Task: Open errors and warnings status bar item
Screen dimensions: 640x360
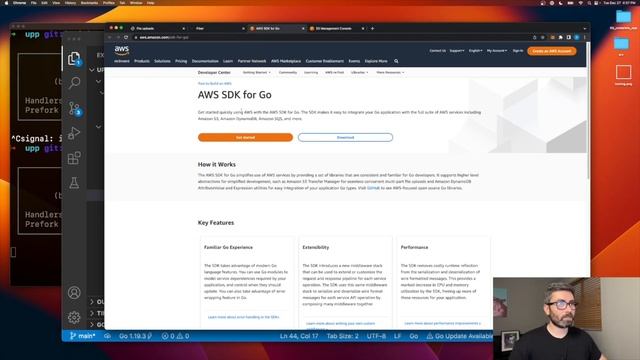Action: (176, 336)
